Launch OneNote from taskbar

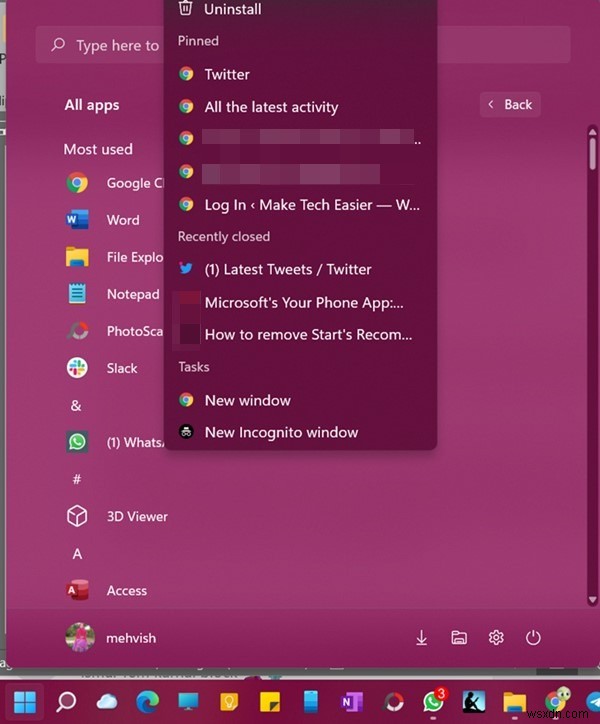tap(352, 702)
